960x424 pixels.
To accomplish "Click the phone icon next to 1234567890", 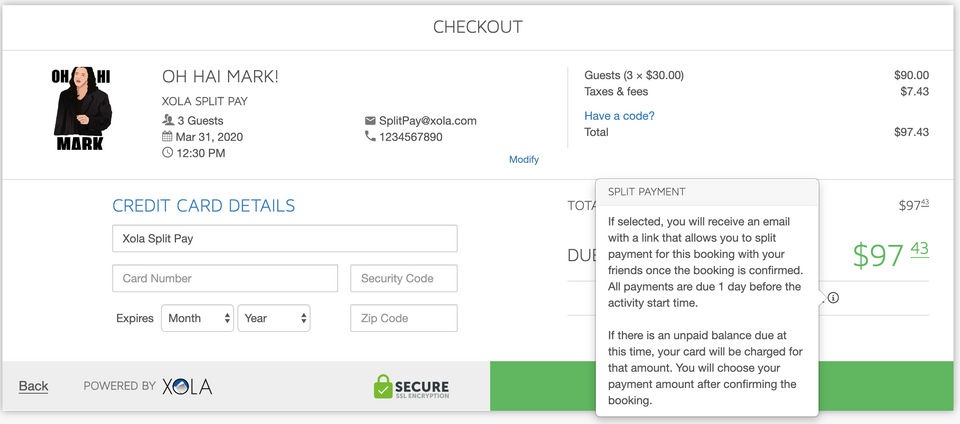I will click(370, 137).
